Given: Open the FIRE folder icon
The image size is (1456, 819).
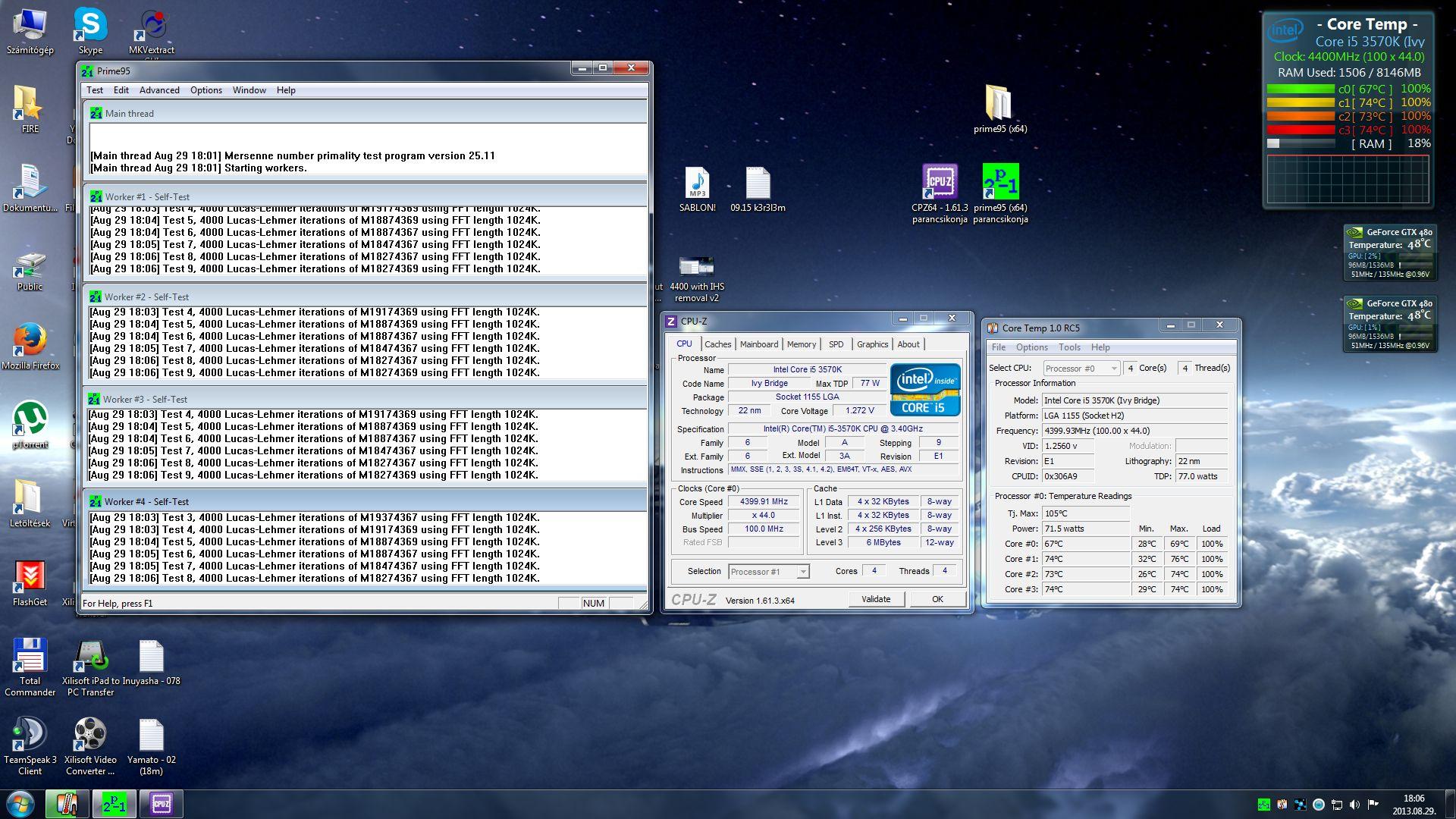Looking at the screenshot, I should 30,110.
